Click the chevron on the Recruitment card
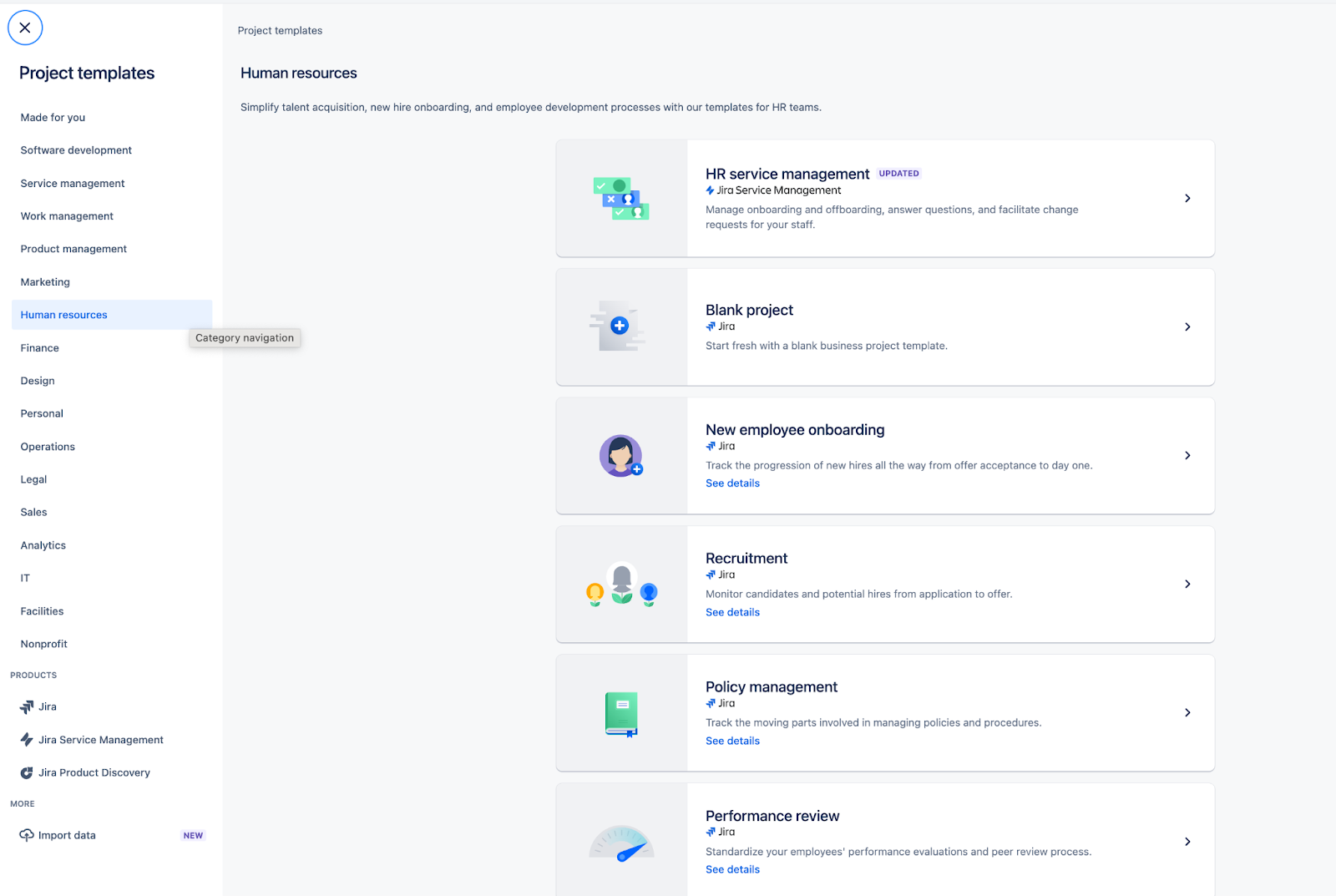 (1187, 585)
